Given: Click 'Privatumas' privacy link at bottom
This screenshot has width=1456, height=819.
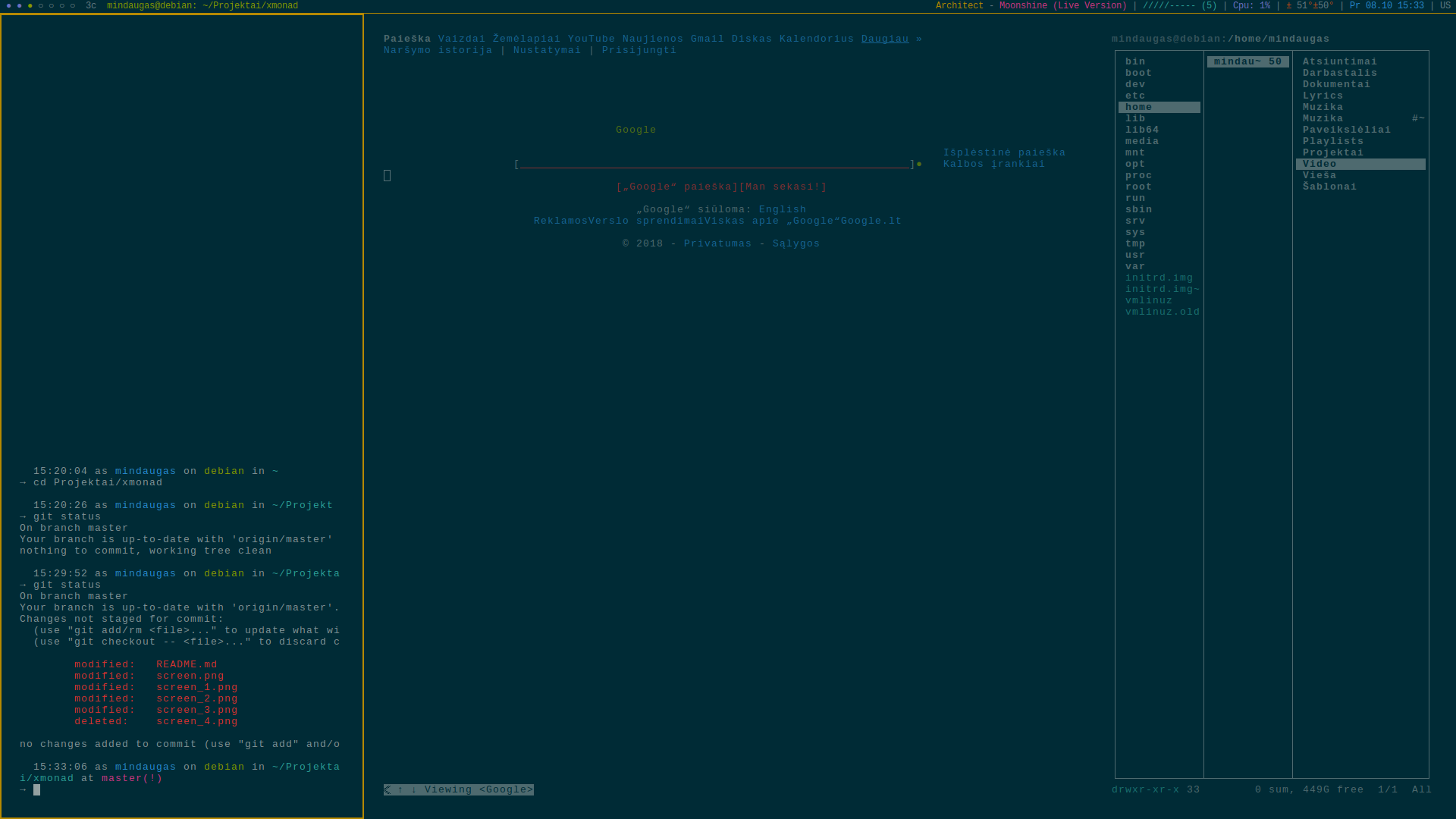Looking at the screenshot, I should [717, 243].
